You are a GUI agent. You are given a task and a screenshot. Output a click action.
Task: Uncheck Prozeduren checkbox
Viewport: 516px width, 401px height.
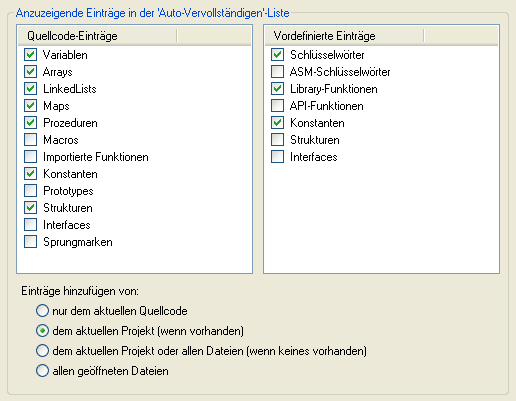pyautogui.click(x=30, y=123)
